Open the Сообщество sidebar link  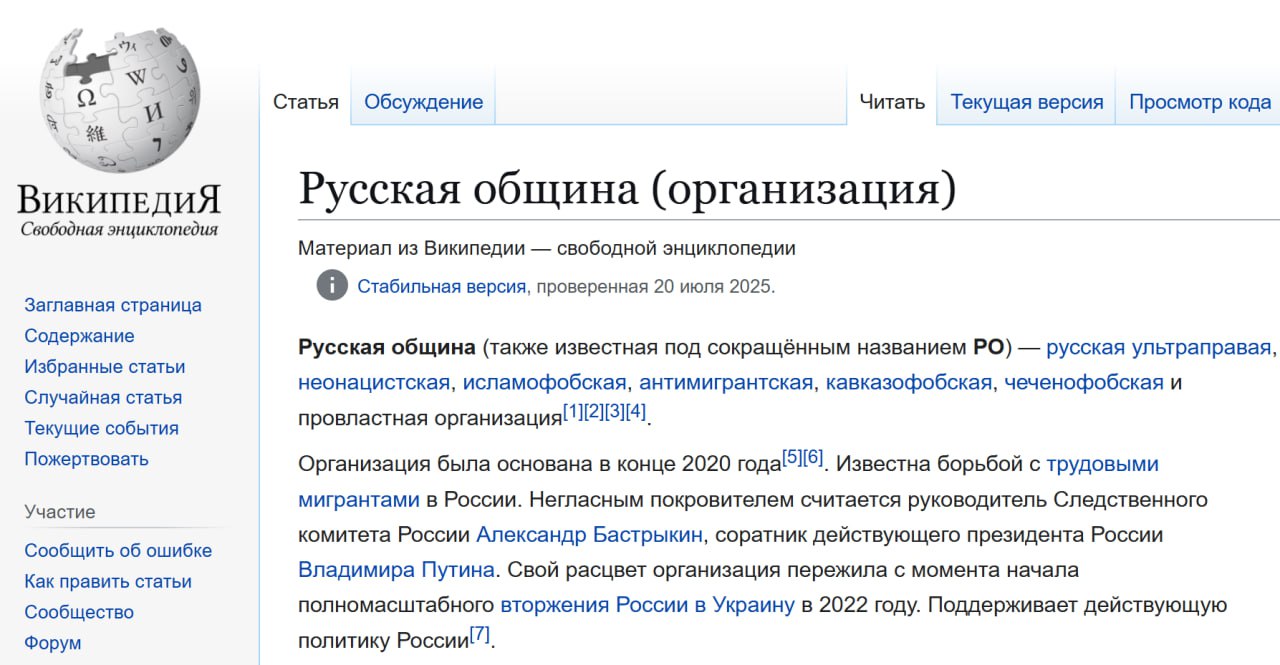[79, 612]
